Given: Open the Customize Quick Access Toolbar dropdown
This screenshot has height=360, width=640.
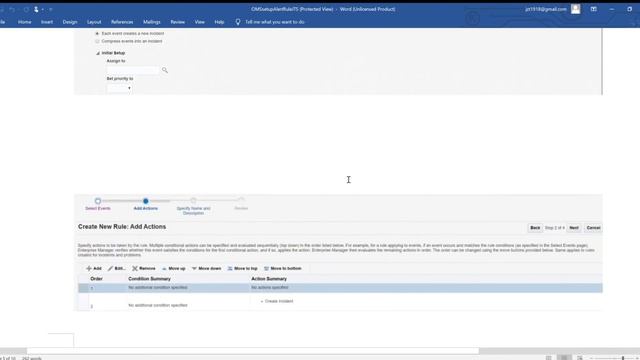Looking at the screenshot, I should [x=51, y=9].
